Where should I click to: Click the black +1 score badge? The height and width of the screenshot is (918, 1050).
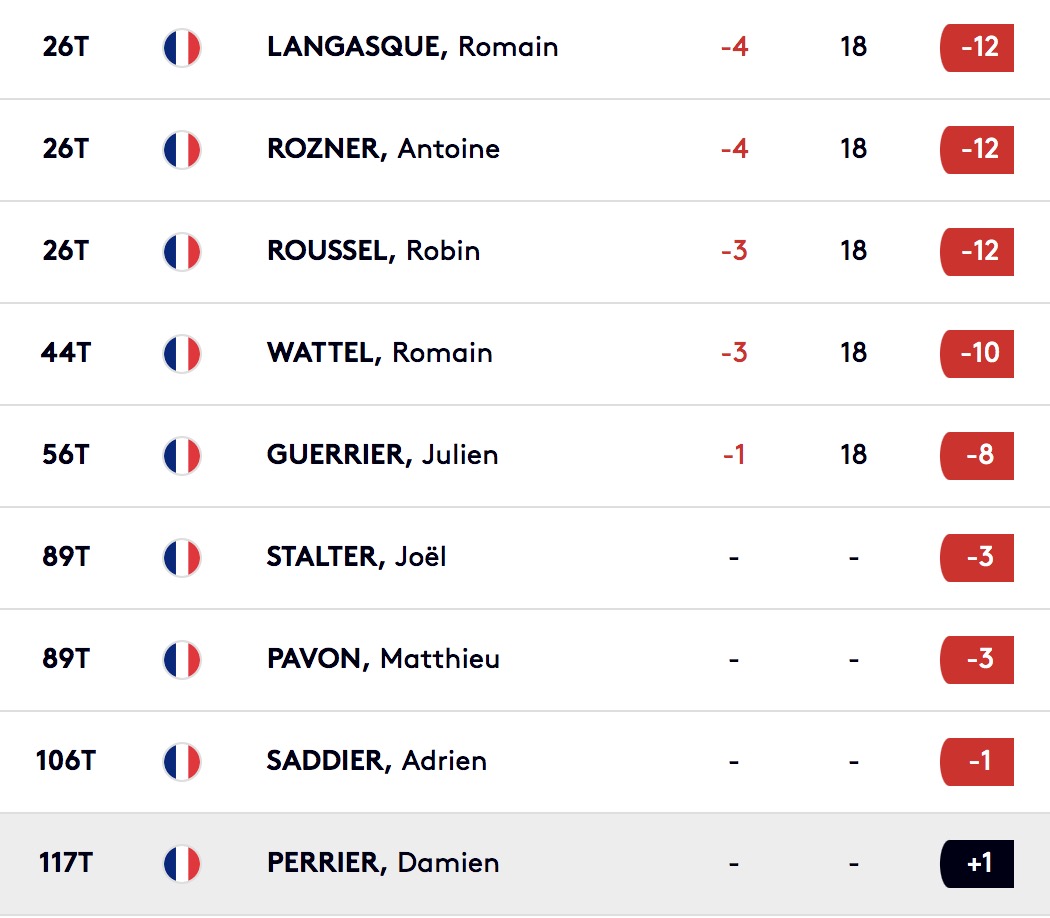pos(977,864)
